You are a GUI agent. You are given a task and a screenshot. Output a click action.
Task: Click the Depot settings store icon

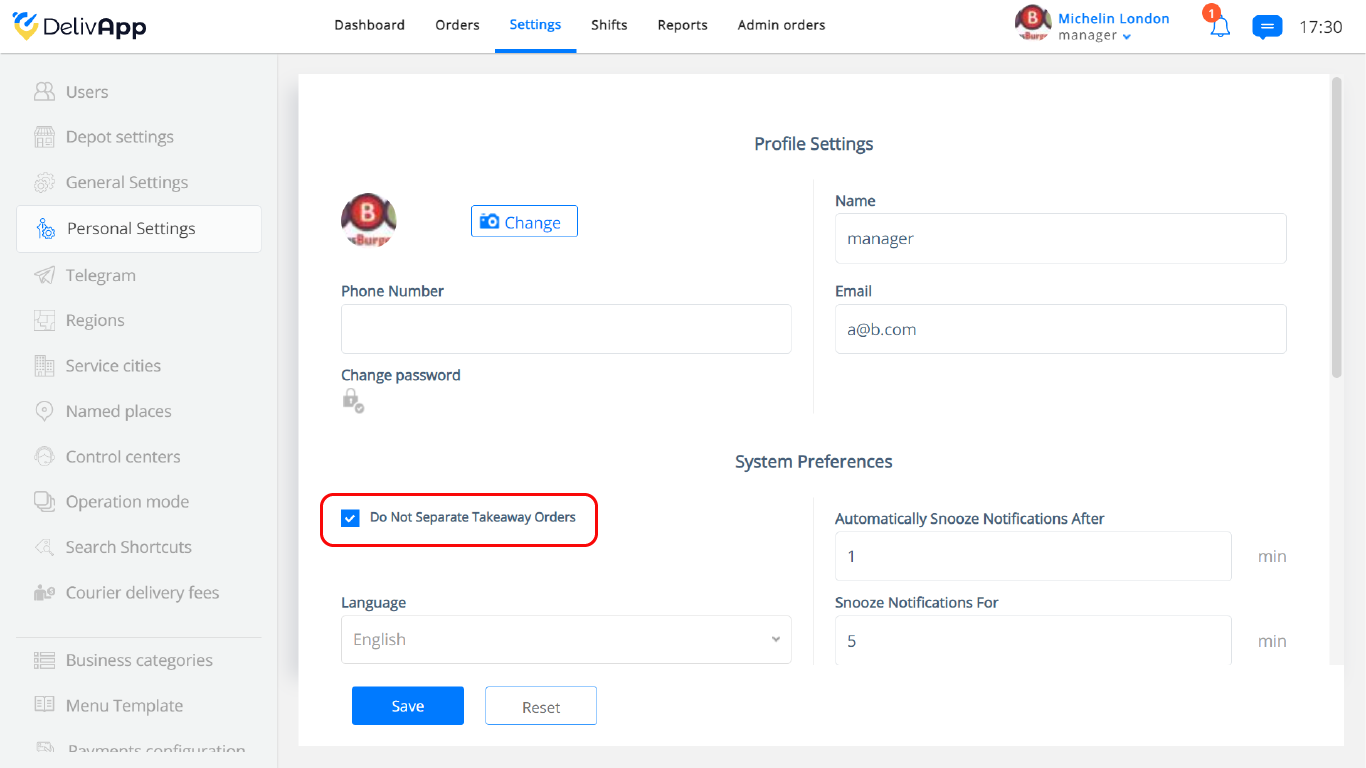pos(44,137)
